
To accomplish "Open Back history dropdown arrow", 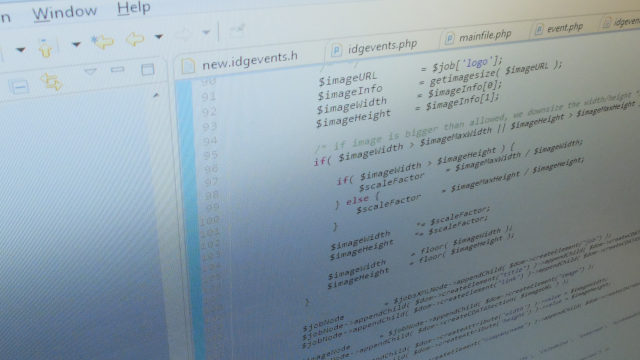I will [x=158, y=37].
